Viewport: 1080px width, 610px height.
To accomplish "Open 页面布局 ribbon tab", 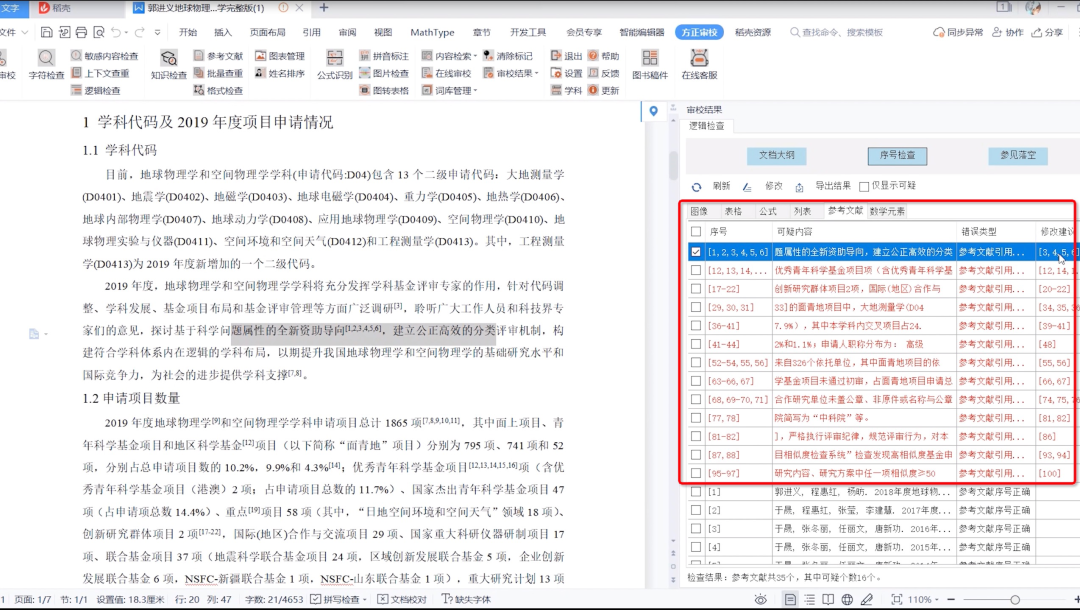I will point(267,32).
